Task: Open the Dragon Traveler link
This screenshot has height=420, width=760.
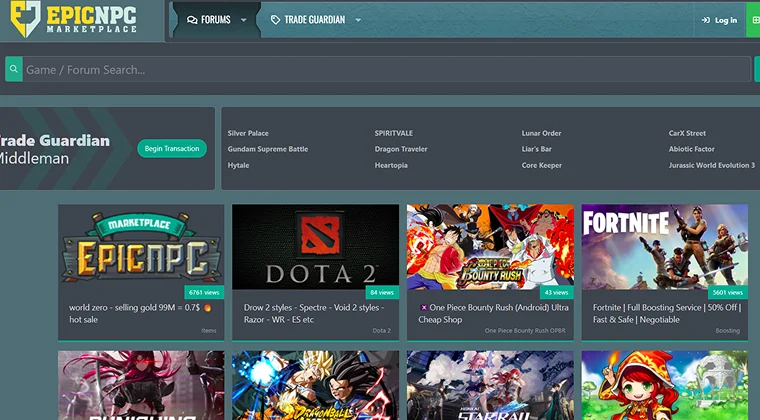Action: coord(401,149)
